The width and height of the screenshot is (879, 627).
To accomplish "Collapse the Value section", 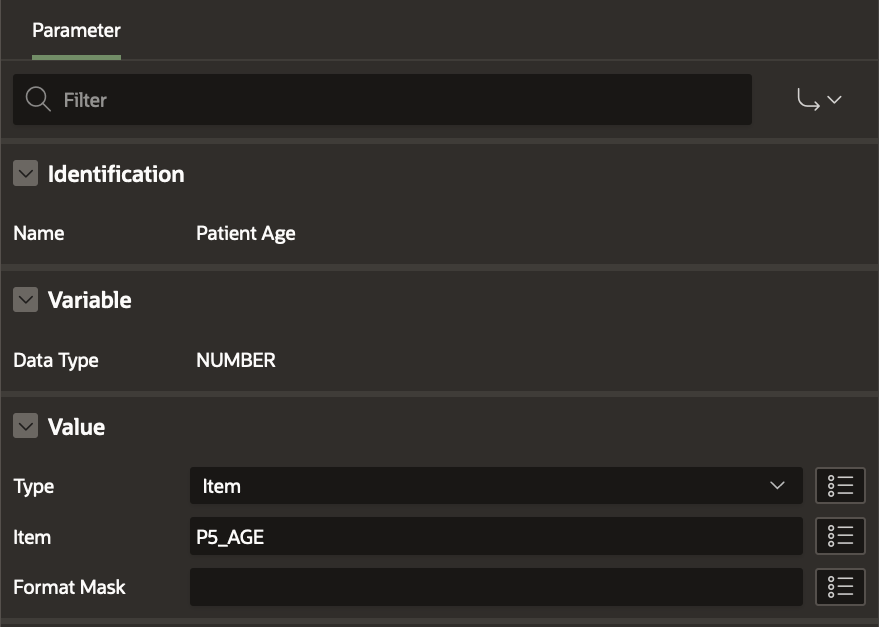I will tap(26, 427).
